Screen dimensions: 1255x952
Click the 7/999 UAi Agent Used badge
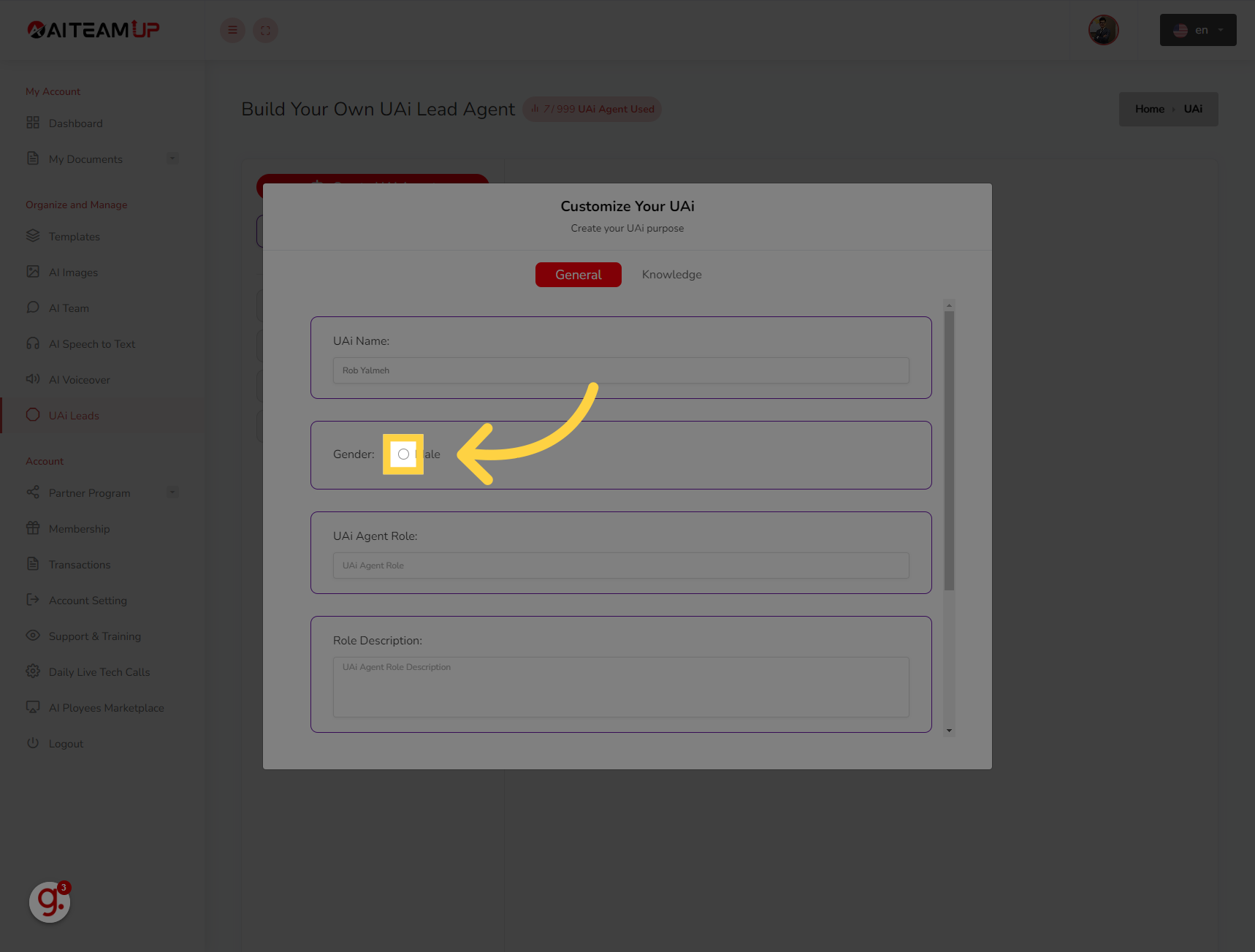click(592, 108)
